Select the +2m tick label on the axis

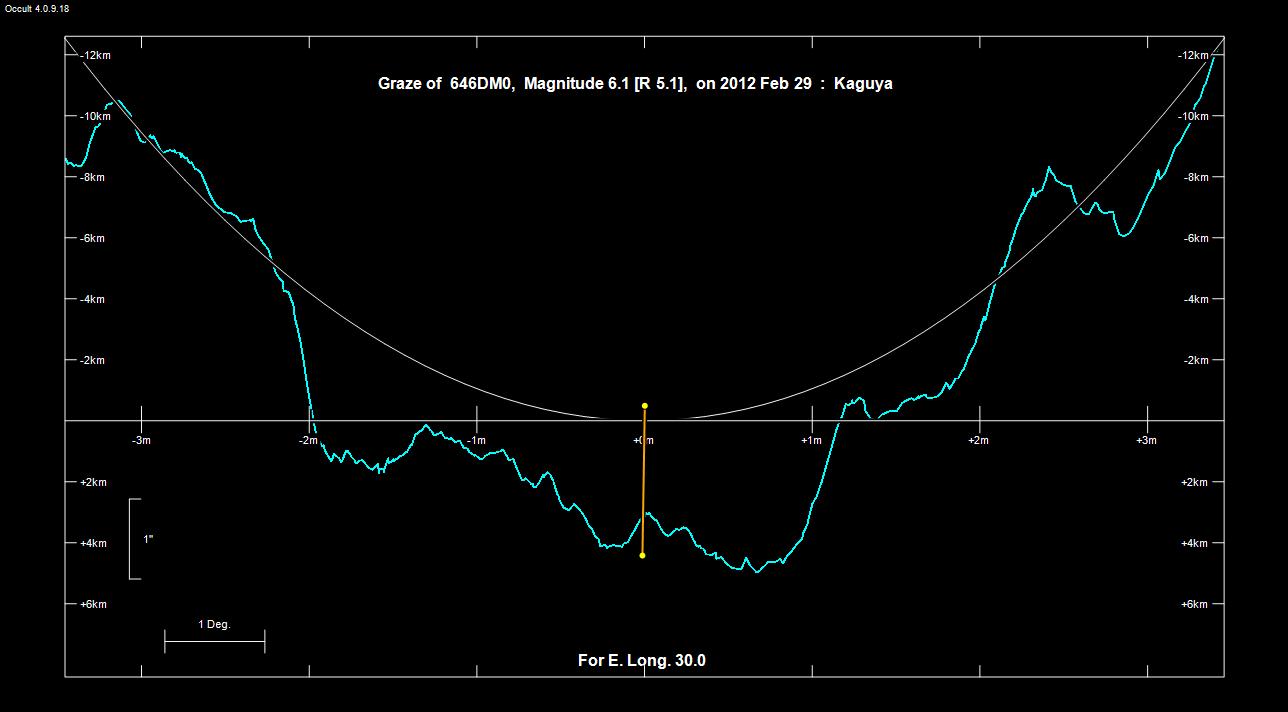click(x=979, y=440)
